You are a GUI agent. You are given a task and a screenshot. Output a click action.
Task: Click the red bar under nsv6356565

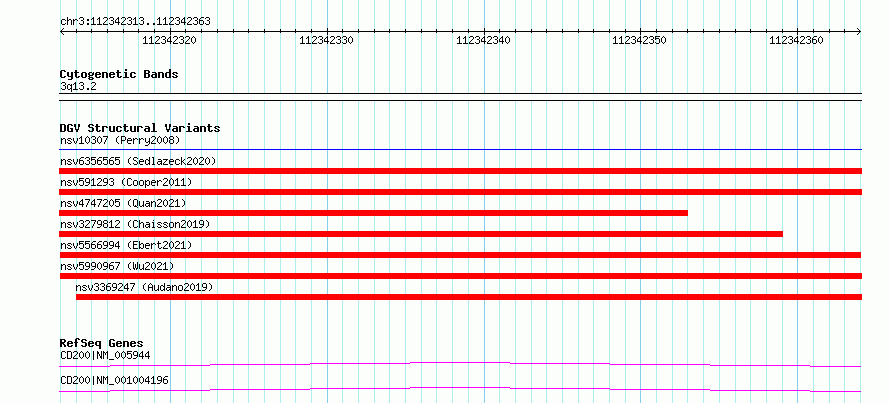[461, 171]
